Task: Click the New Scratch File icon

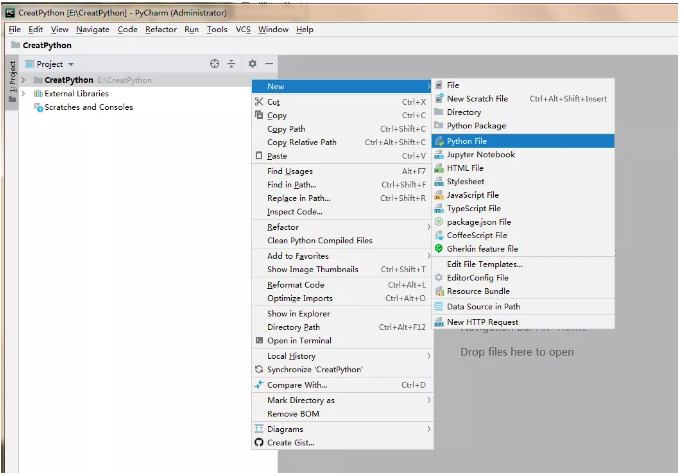Action: pos(439,99)
